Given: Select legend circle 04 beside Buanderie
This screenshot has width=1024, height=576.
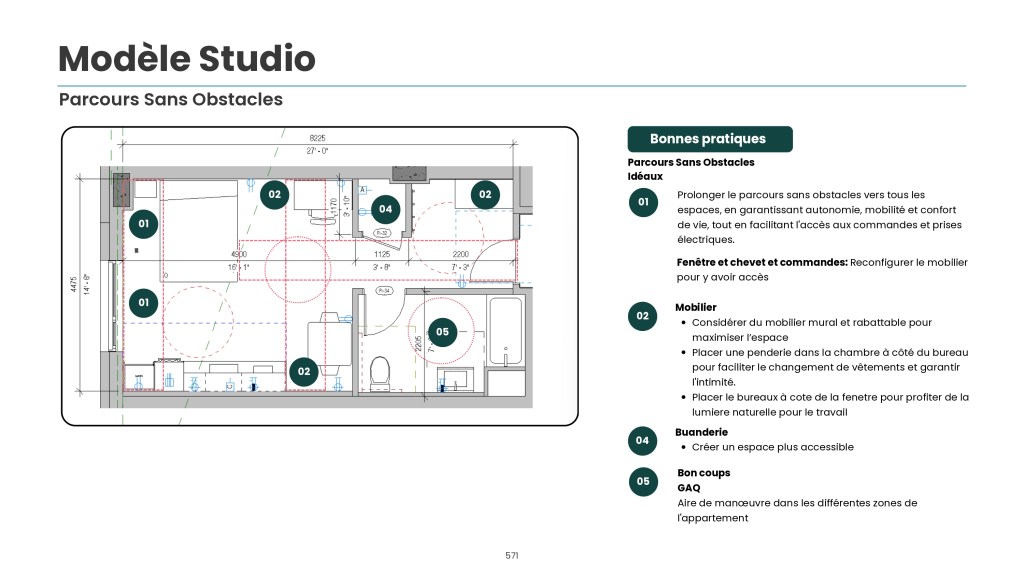Looking at the screenshot, I should click(x=643, y=441).
